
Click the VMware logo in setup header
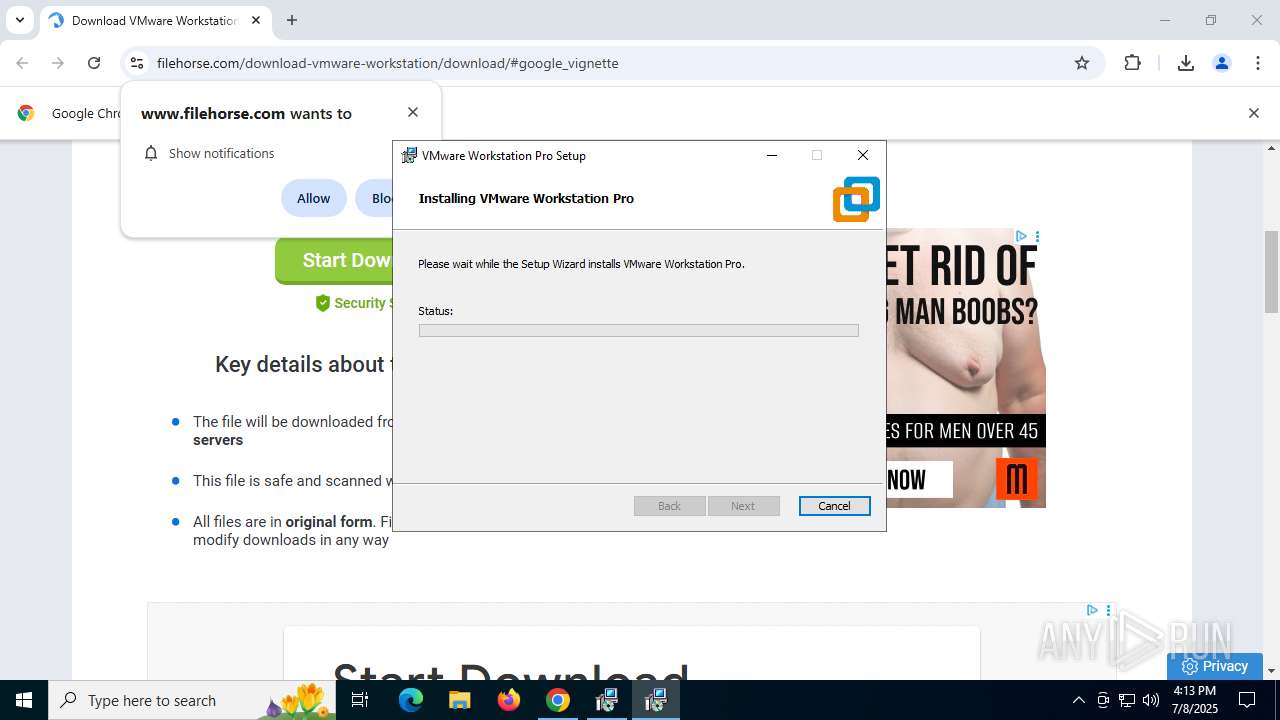tap(856, 199)
